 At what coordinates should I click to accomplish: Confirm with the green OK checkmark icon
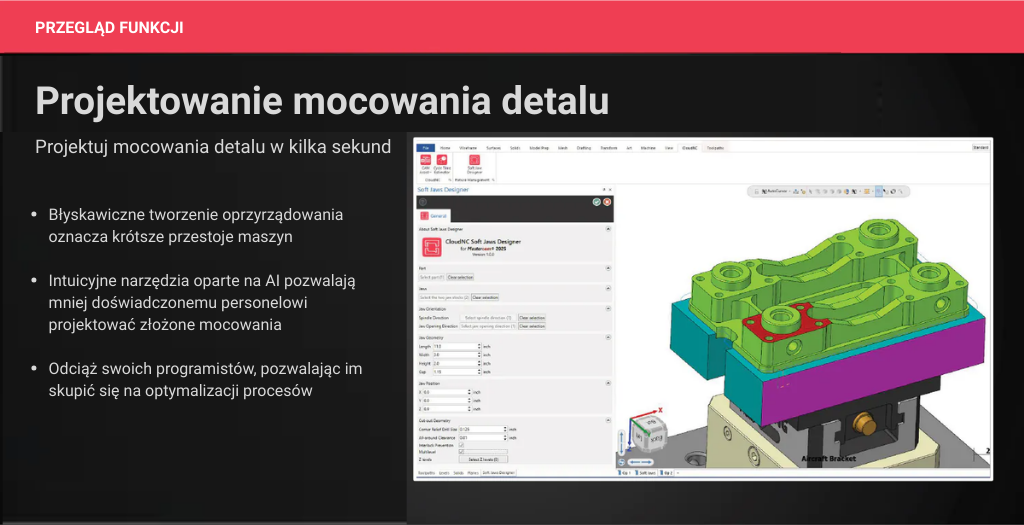(596, 201)
